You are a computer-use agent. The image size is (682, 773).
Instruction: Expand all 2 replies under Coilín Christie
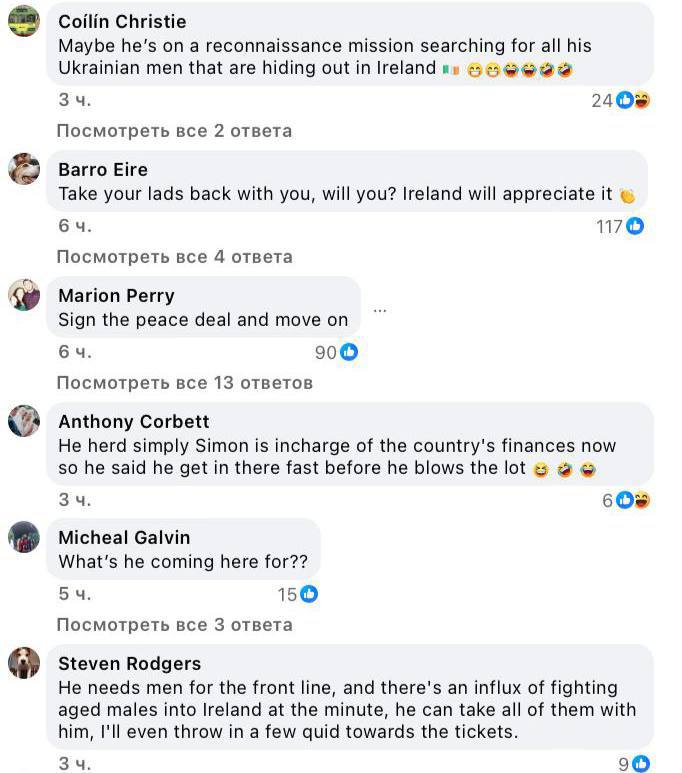pos(174,131)
